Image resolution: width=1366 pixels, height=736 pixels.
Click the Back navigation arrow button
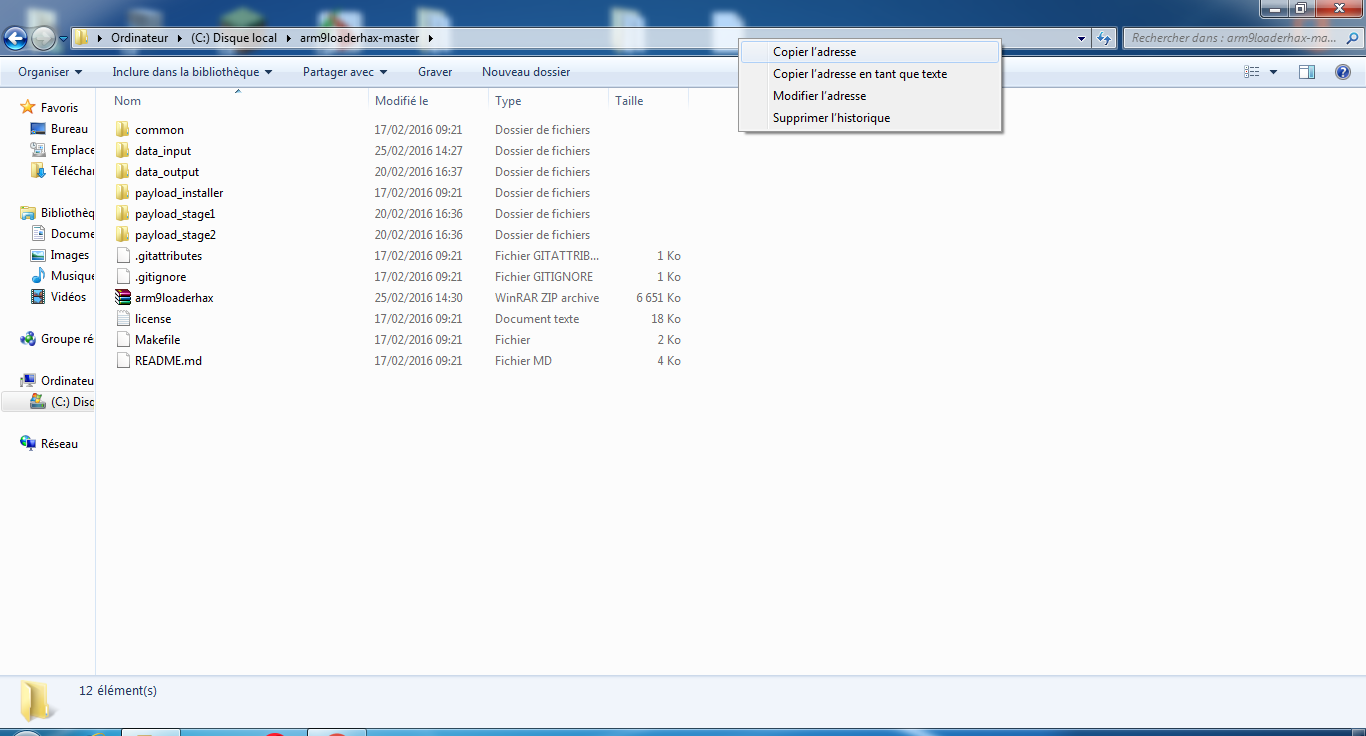pyautogui.click(x=15, y=39)
